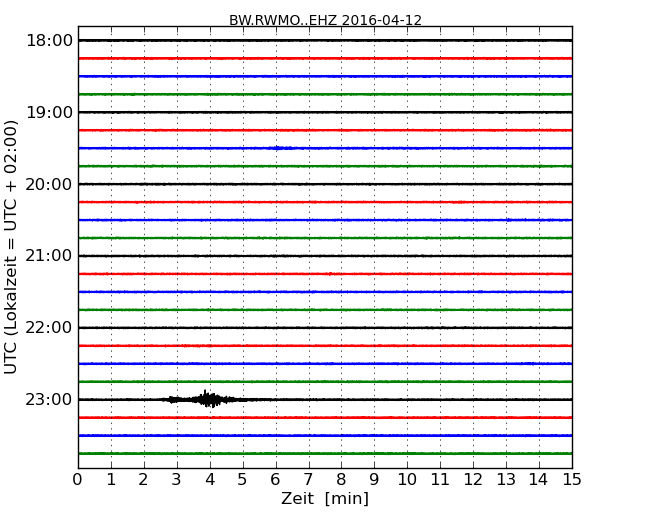Click the x-axis tick label 0

click(x=78, y=480)
